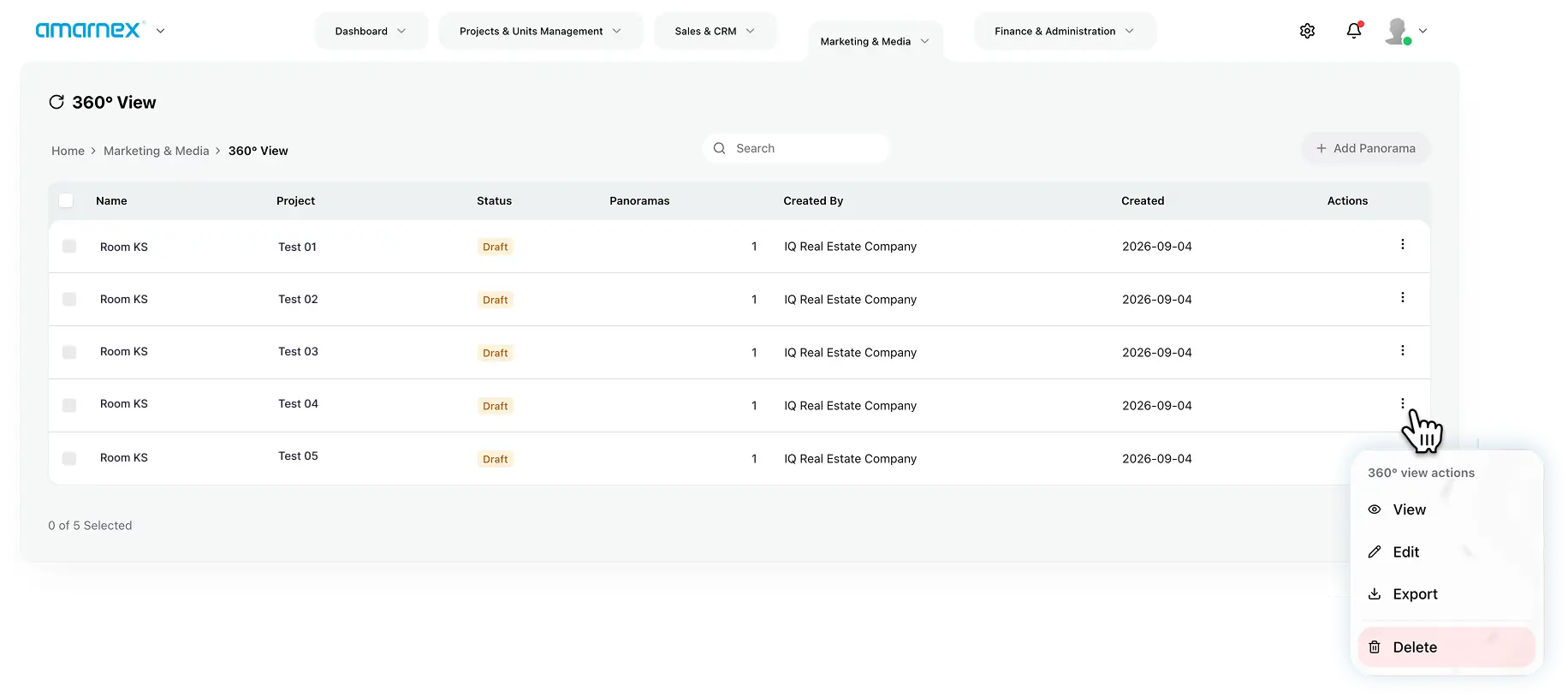Check the box for Test 02 row

pos(69,300)
